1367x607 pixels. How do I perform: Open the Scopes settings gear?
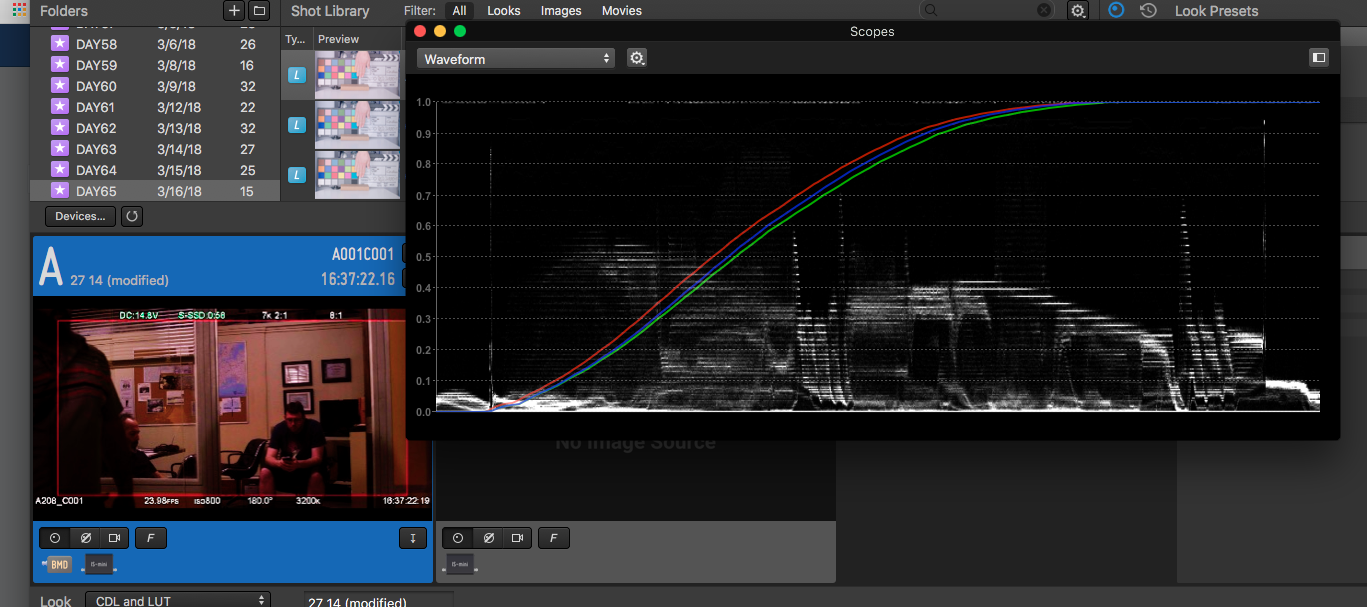point(637,58)
